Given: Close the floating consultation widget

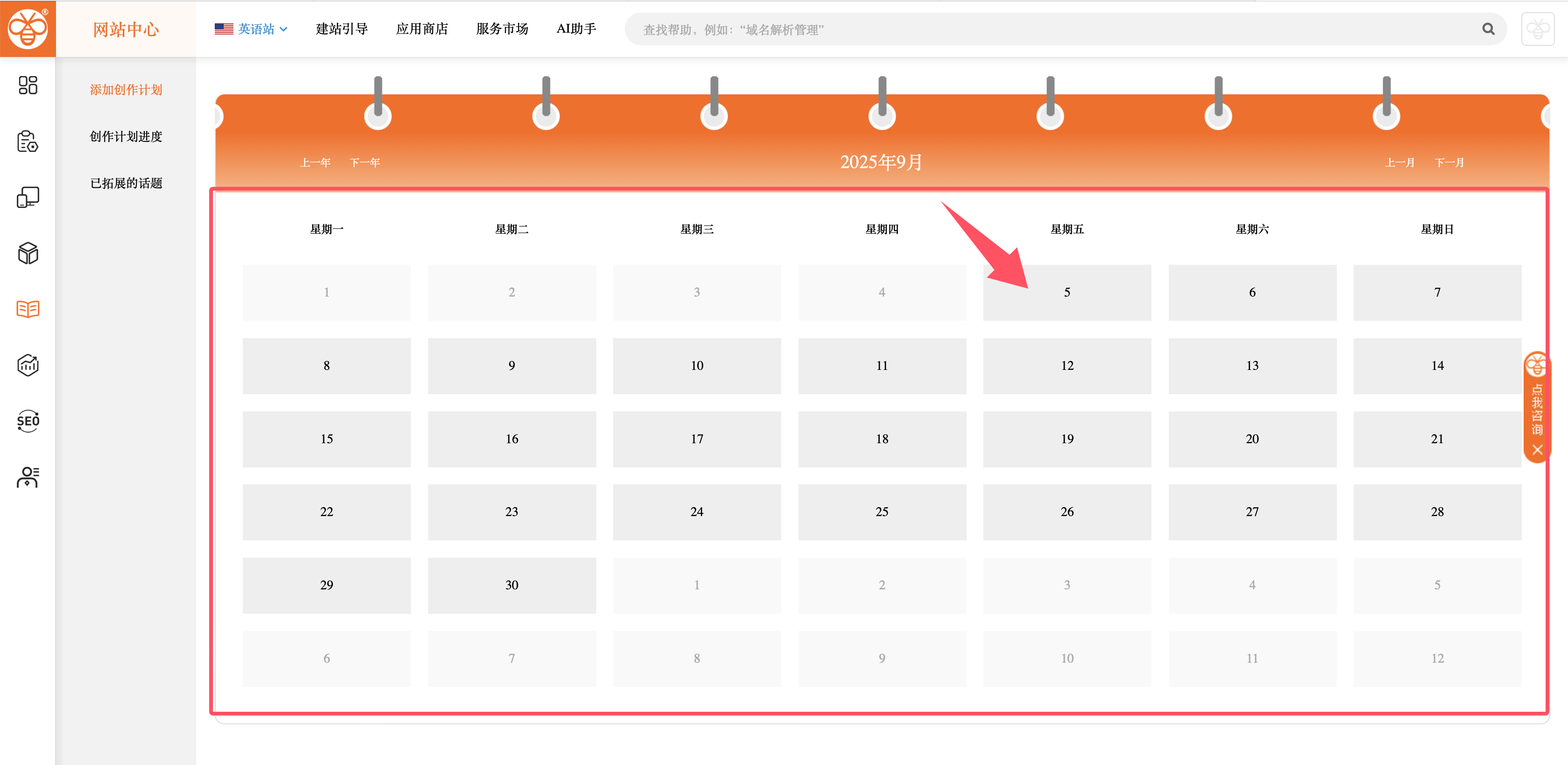Looking at the screenshot, I should [1537, 450].
